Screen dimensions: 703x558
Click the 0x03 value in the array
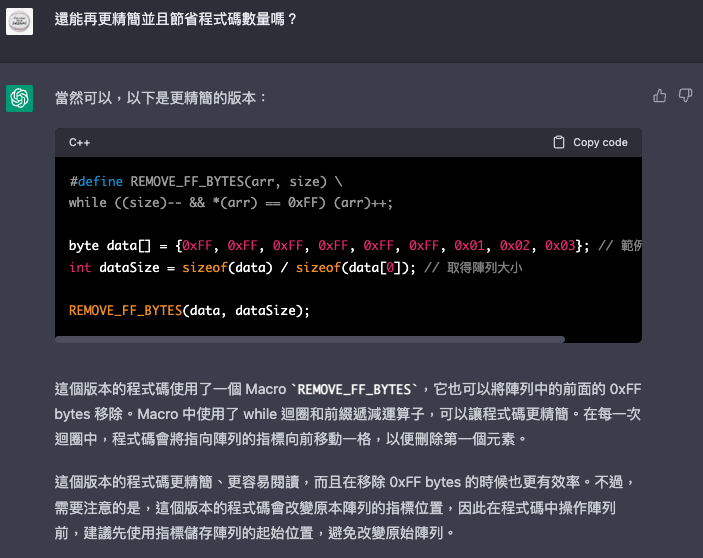tap(560, 246)
